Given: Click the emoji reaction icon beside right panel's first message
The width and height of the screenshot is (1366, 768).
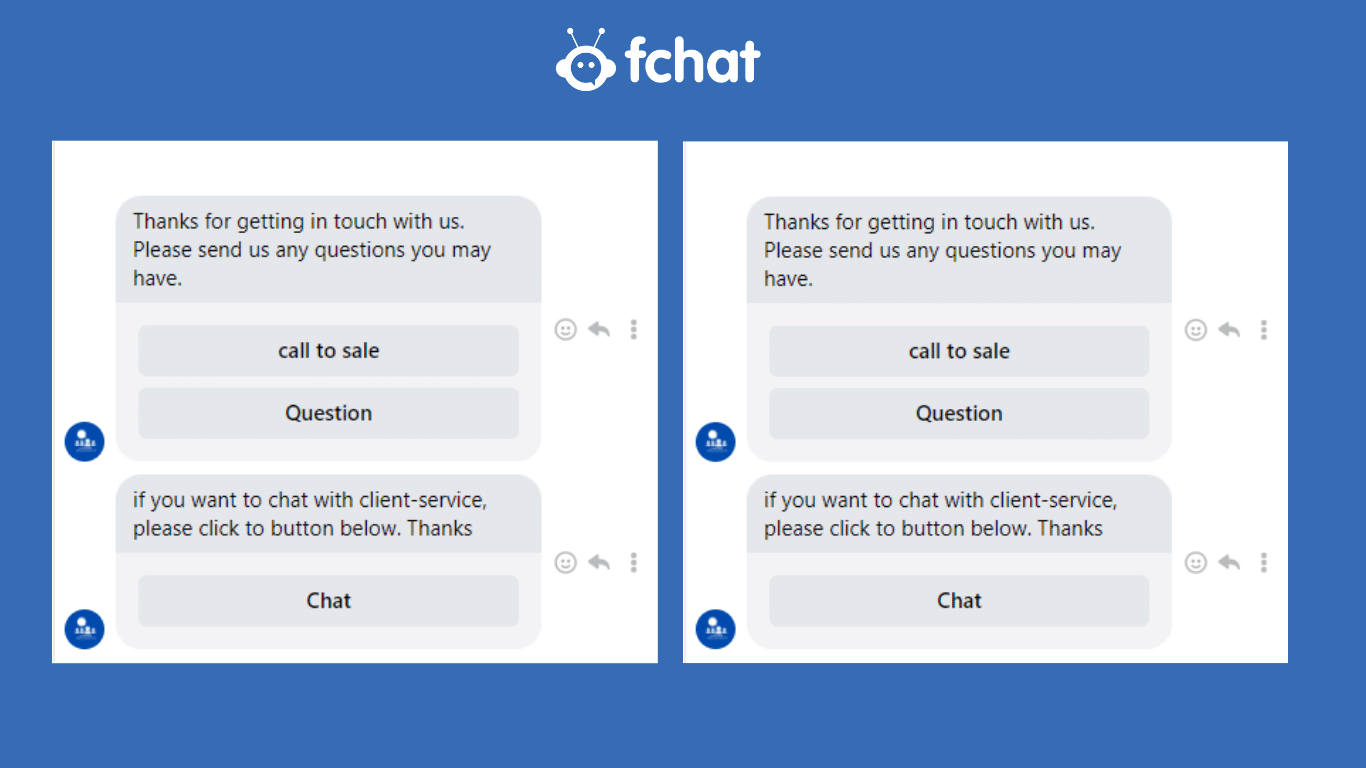Looking at the screenshot, I should [x=1196, y=329].
